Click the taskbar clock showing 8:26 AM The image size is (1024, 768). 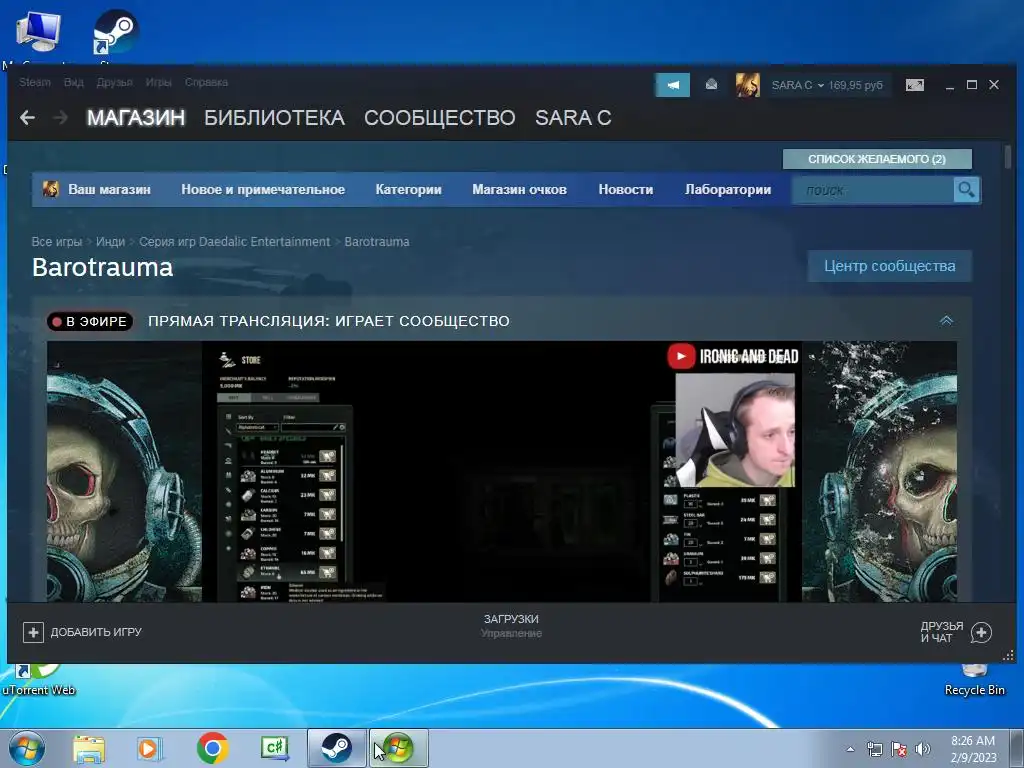point(972,749)
